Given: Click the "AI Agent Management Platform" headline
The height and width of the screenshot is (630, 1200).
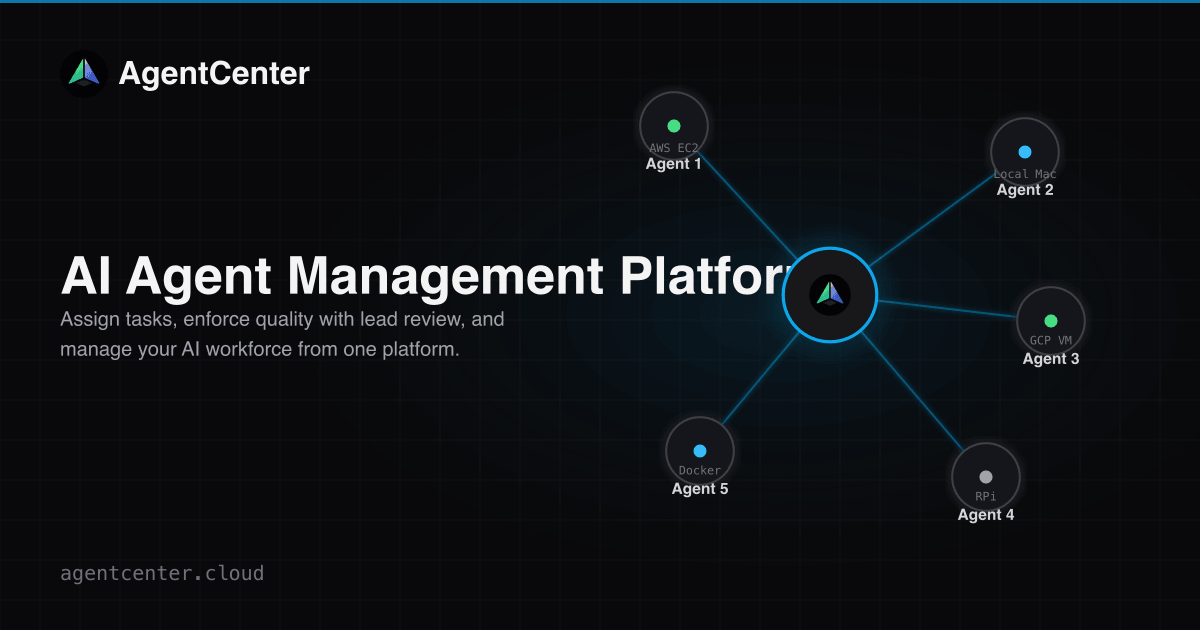Looking at the screenshot, I should (427, 277).
